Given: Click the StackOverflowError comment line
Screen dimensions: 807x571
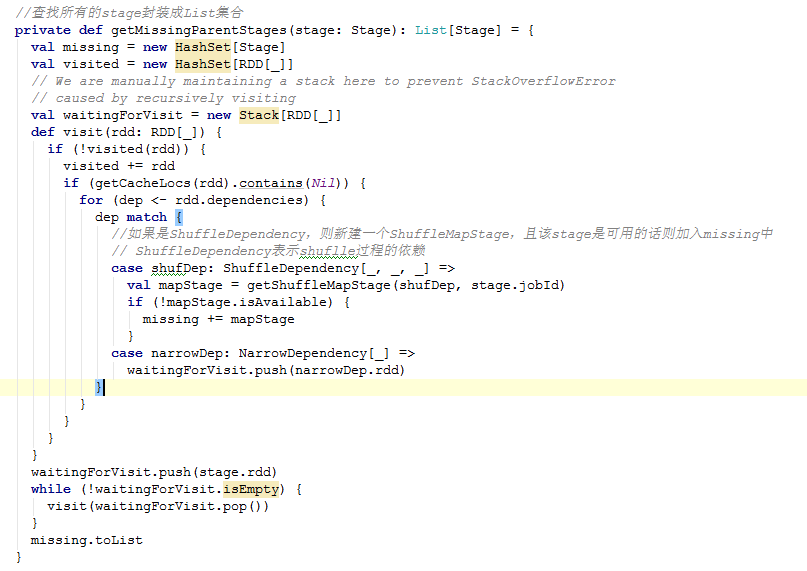Looking at the screenshot, I should pos(323,81).
